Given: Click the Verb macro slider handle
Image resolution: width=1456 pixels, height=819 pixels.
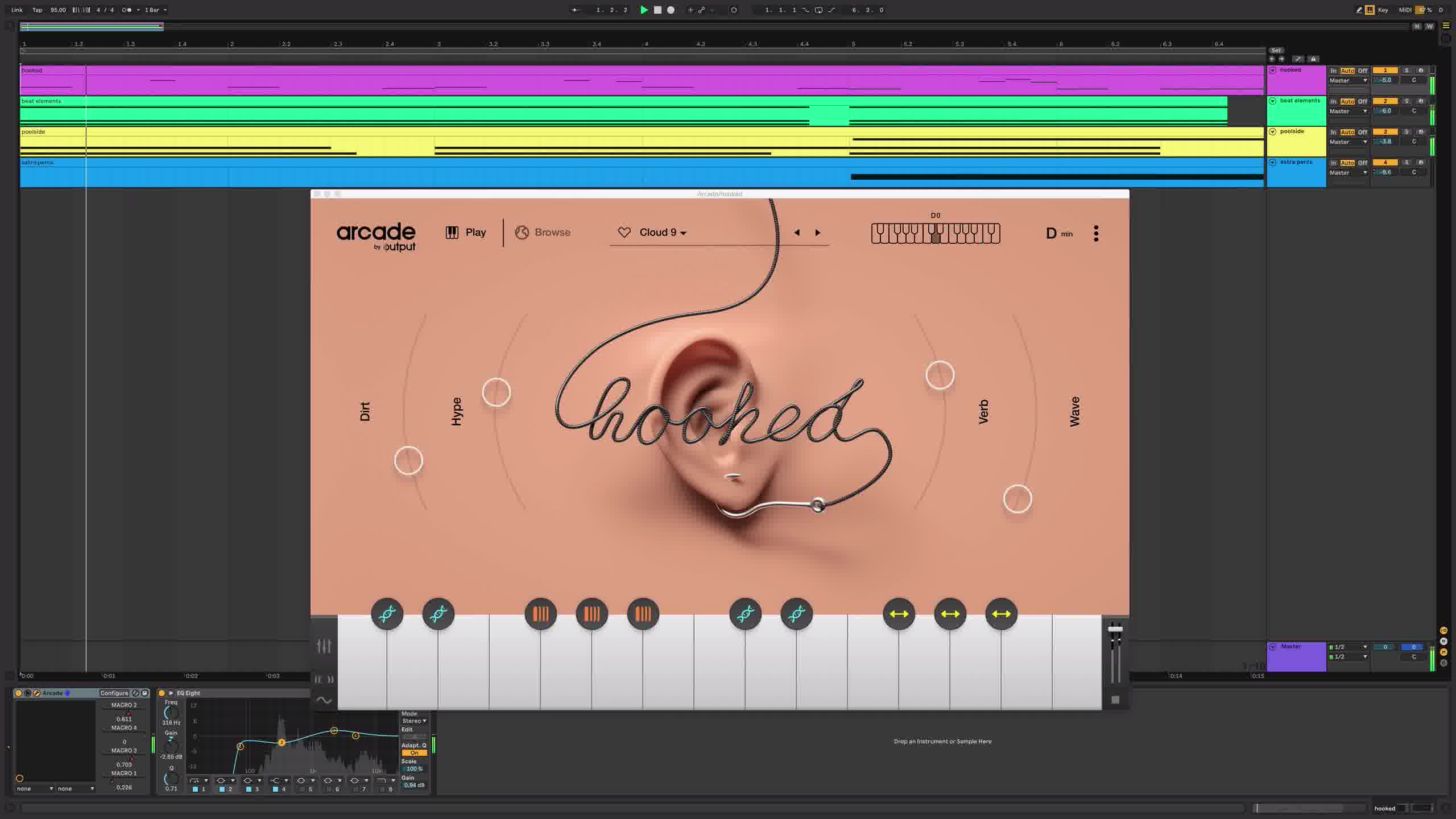Looking at the screenshot, I should (x=940, y=375).
